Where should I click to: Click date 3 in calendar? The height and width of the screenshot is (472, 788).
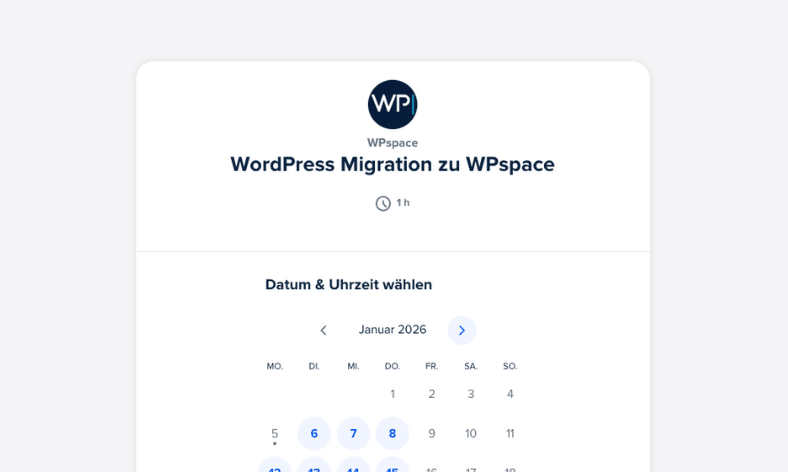coord(471,394)
